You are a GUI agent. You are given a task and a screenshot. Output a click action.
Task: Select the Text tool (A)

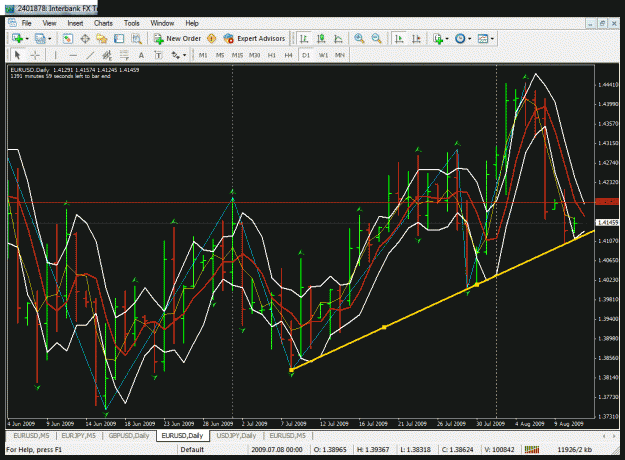point(141,55)
